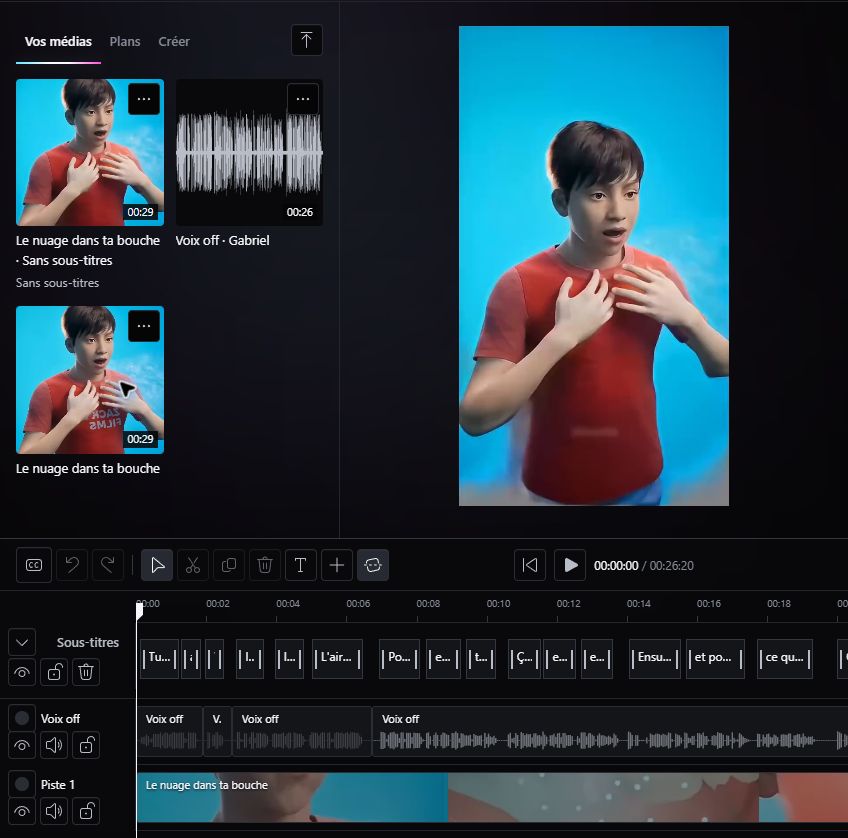
Task: Lock the Voix off track
Action: [86, 746]
